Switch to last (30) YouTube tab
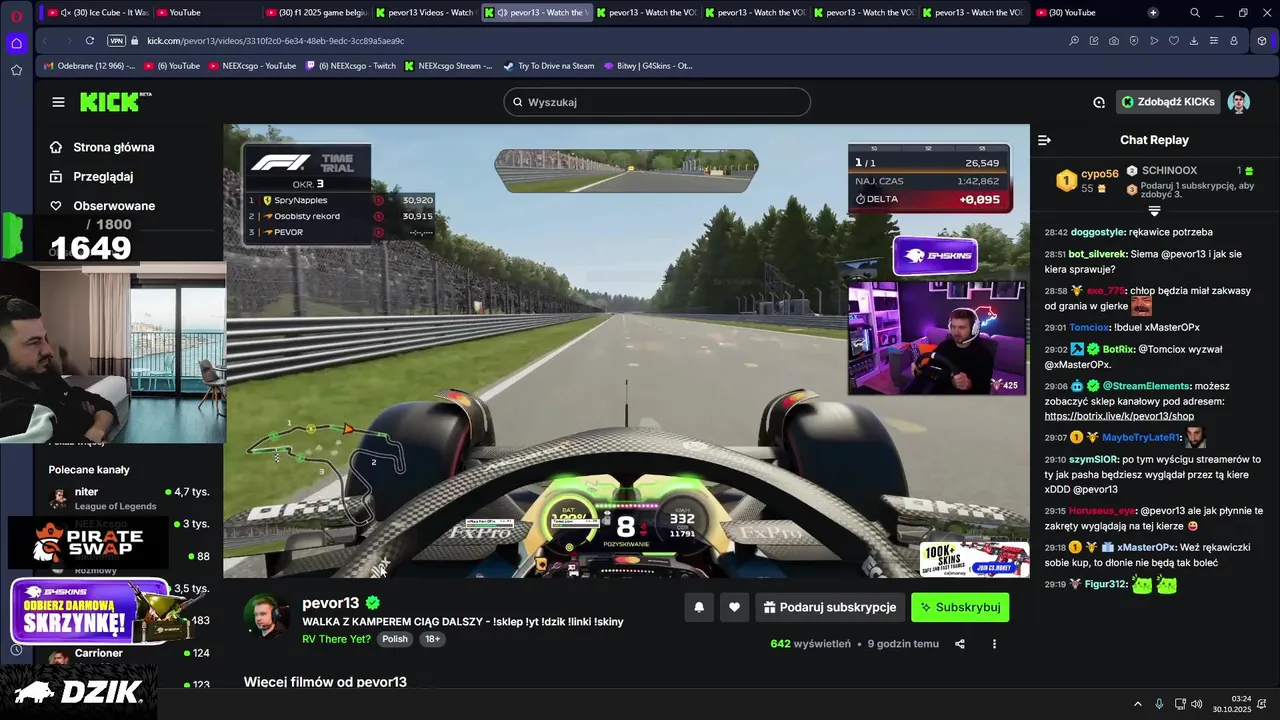The image size is (1280, 720). coord(1083,13)
